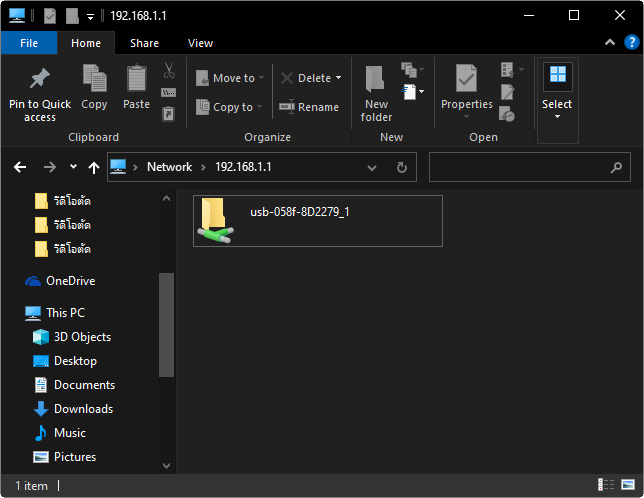The width and height of the screenshot is (644, 498).
Task: Go up one level with the up arrow
Action: [x=94, y=167]
